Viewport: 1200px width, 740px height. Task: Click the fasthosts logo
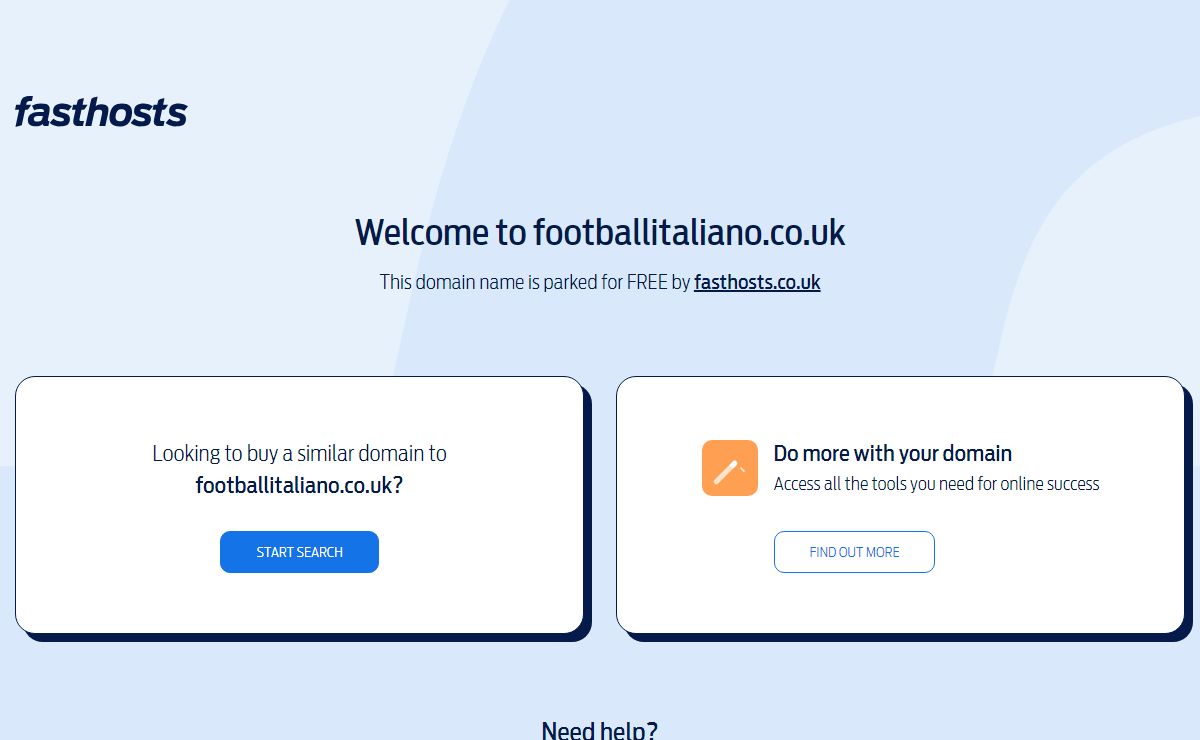(x=101, y=112)
